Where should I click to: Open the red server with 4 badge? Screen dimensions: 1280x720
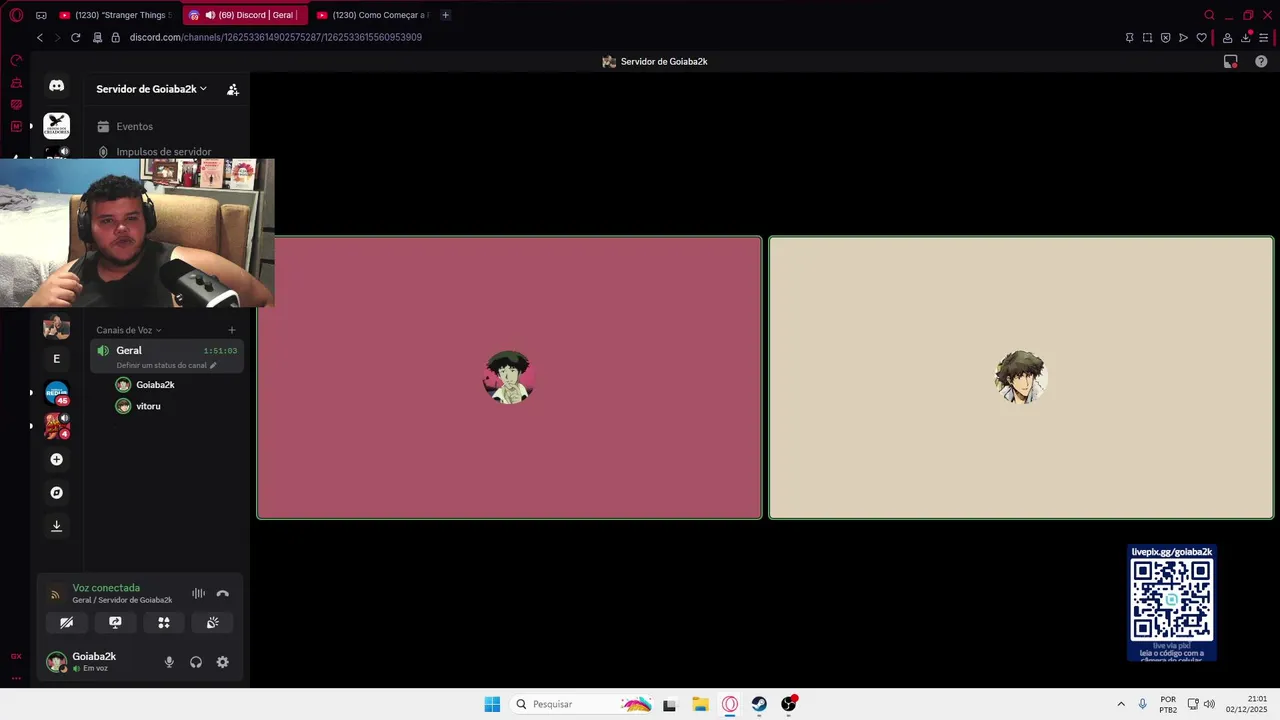[x=57, y=426]
